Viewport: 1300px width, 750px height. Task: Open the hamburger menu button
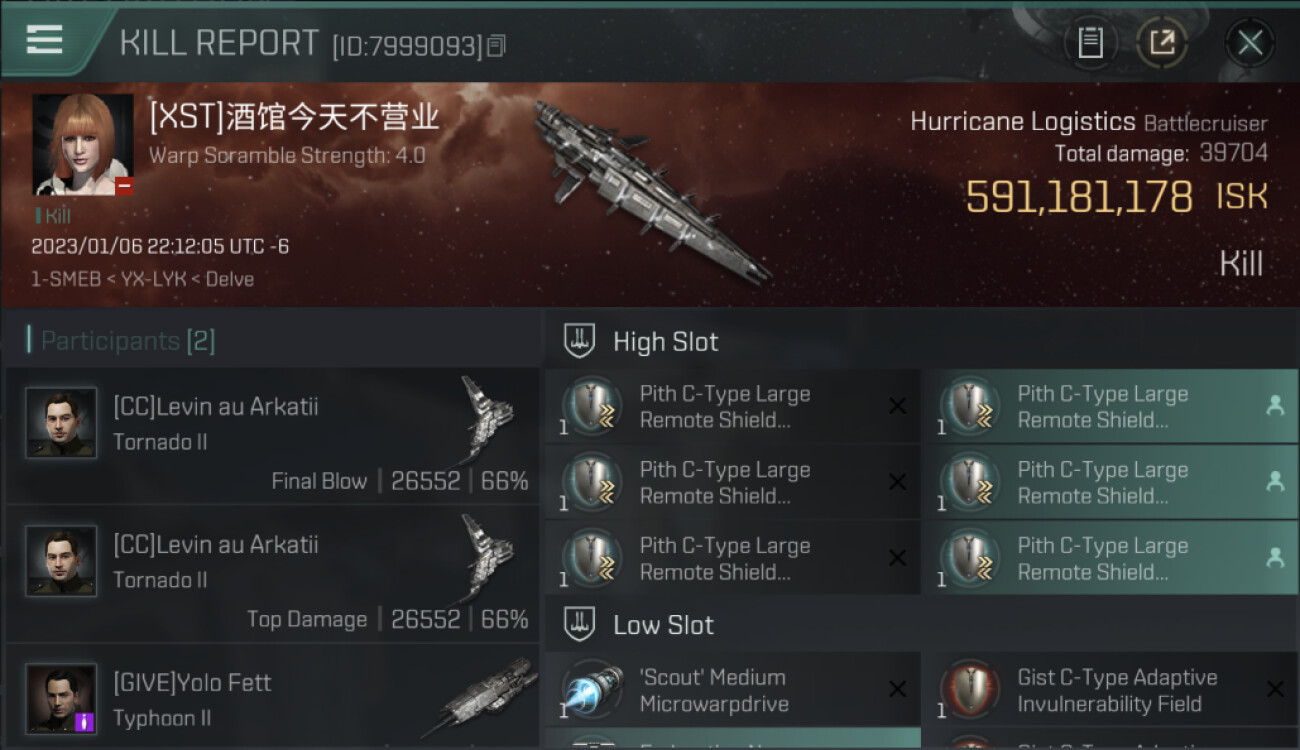coord(44,40)
